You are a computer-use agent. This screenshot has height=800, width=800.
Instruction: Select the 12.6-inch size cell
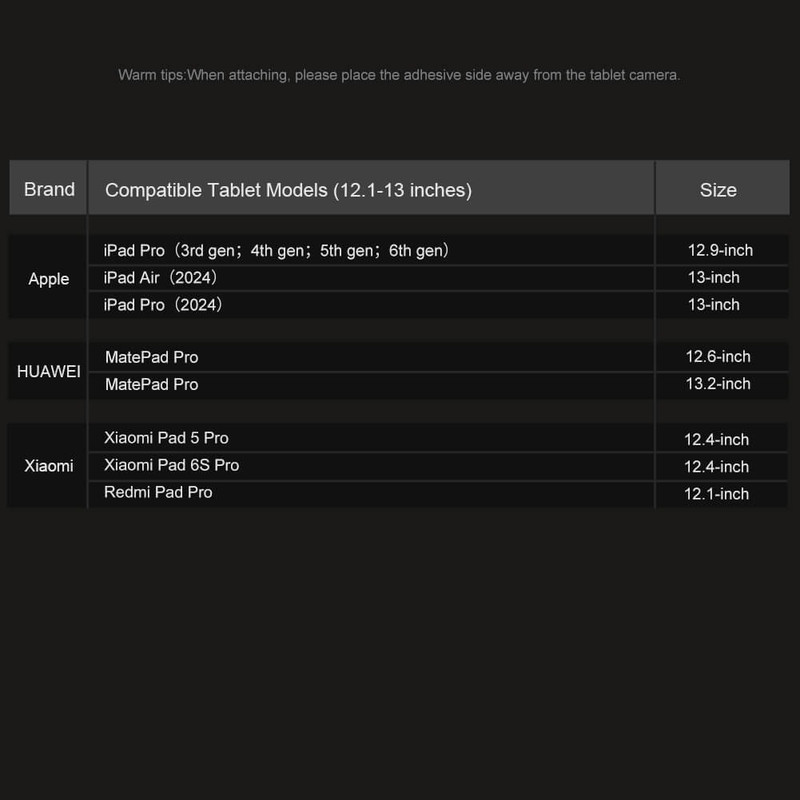(x=718, y=357)
